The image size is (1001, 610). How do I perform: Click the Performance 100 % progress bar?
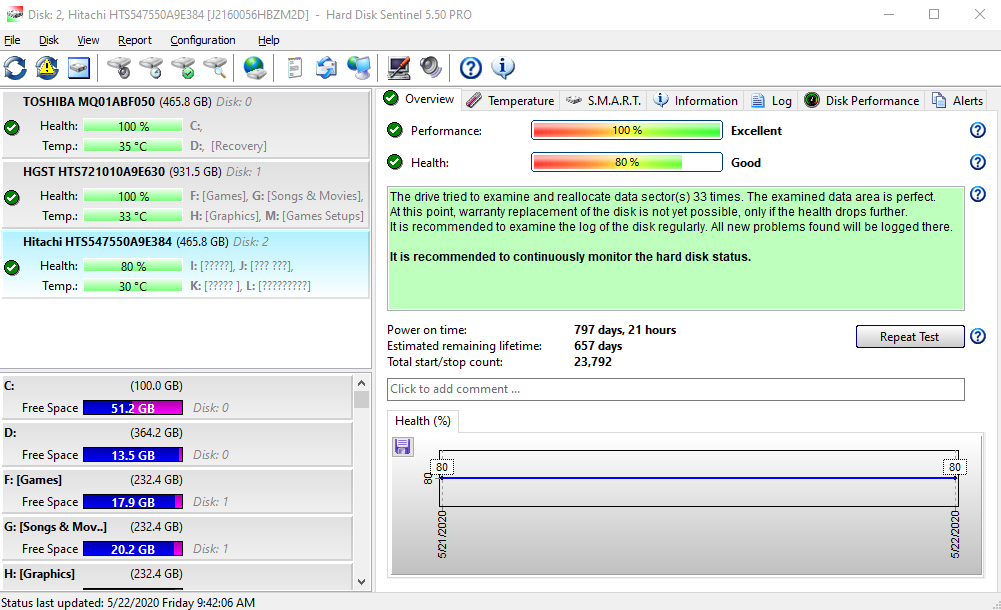click(x=627, y=130)
